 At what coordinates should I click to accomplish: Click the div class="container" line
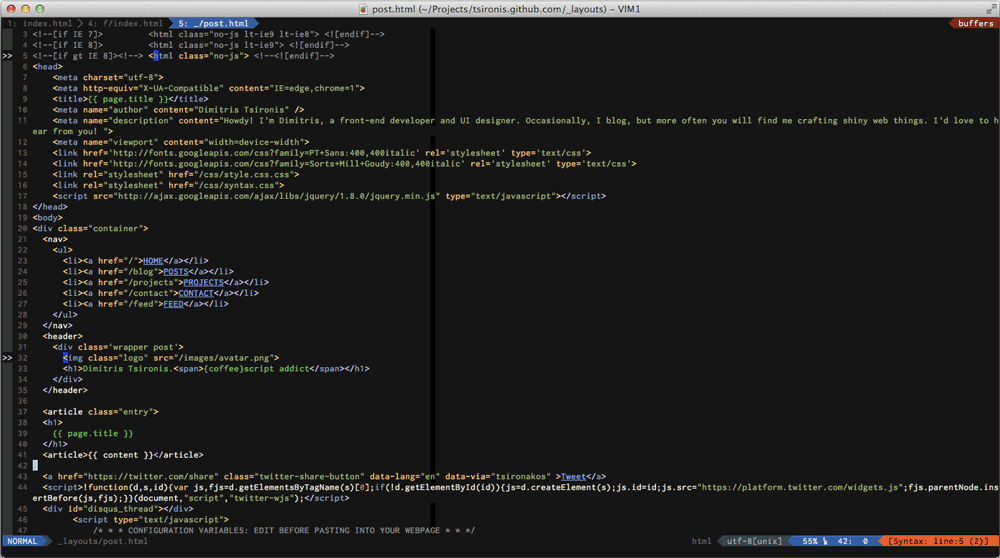pos(91,229)
